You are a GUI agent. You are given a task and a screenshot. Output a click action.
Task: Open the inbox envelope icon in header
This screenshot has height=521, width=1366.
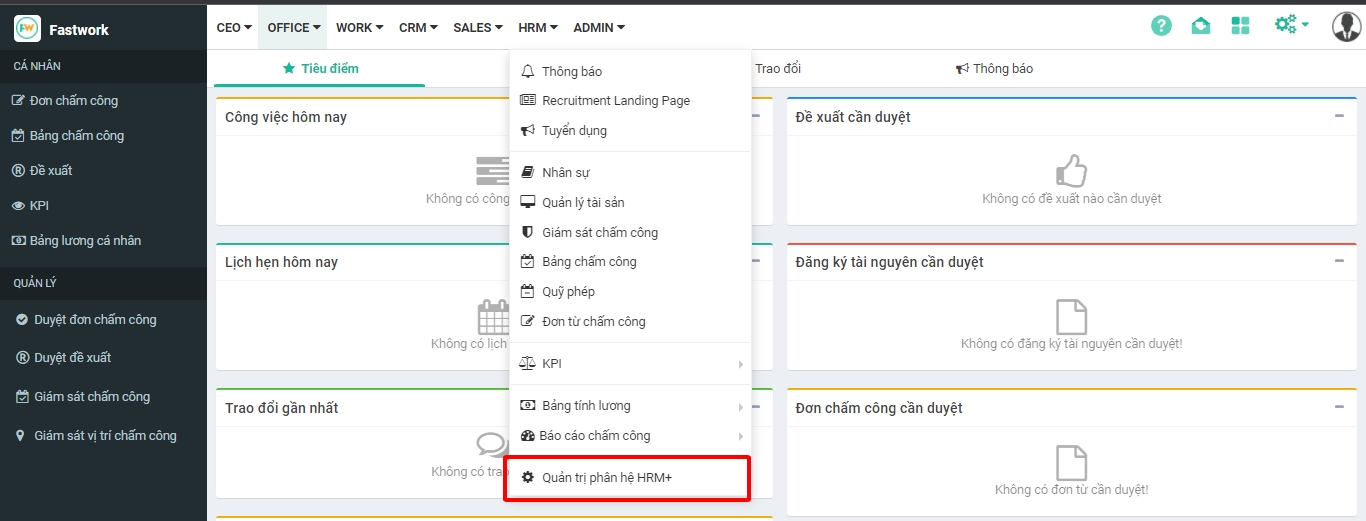tap(1200, 26)
